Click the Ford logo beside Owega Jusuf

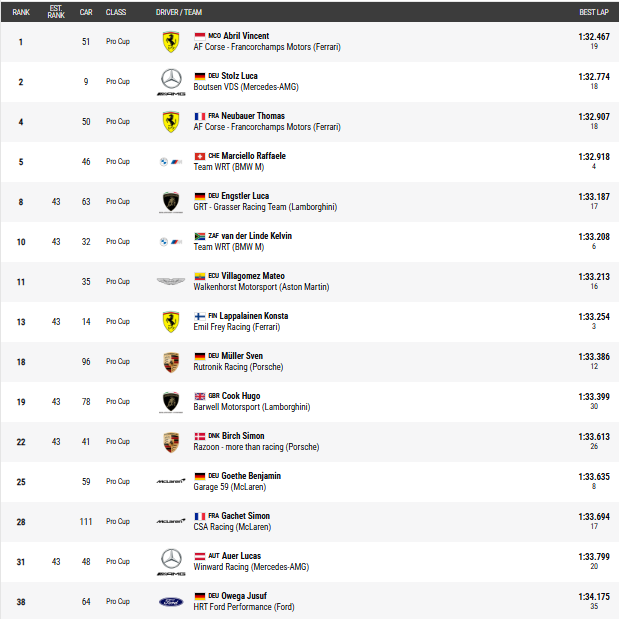(171, 601)
